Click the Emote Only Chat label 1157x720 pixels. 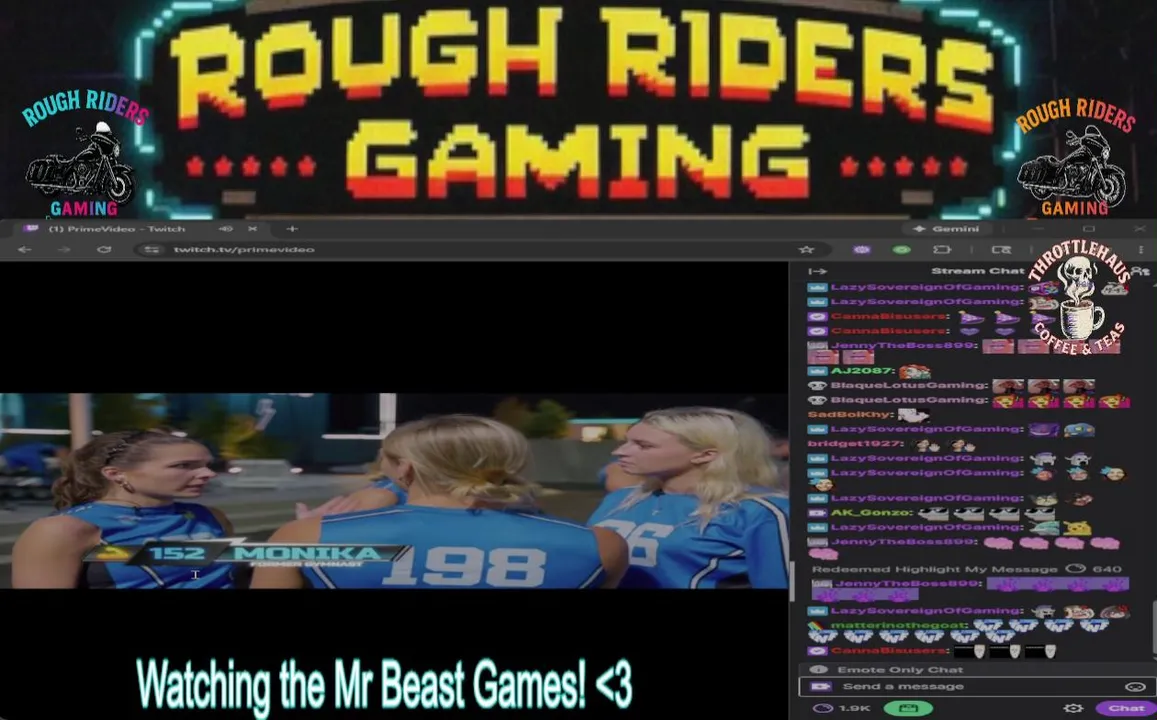(900, 670)
